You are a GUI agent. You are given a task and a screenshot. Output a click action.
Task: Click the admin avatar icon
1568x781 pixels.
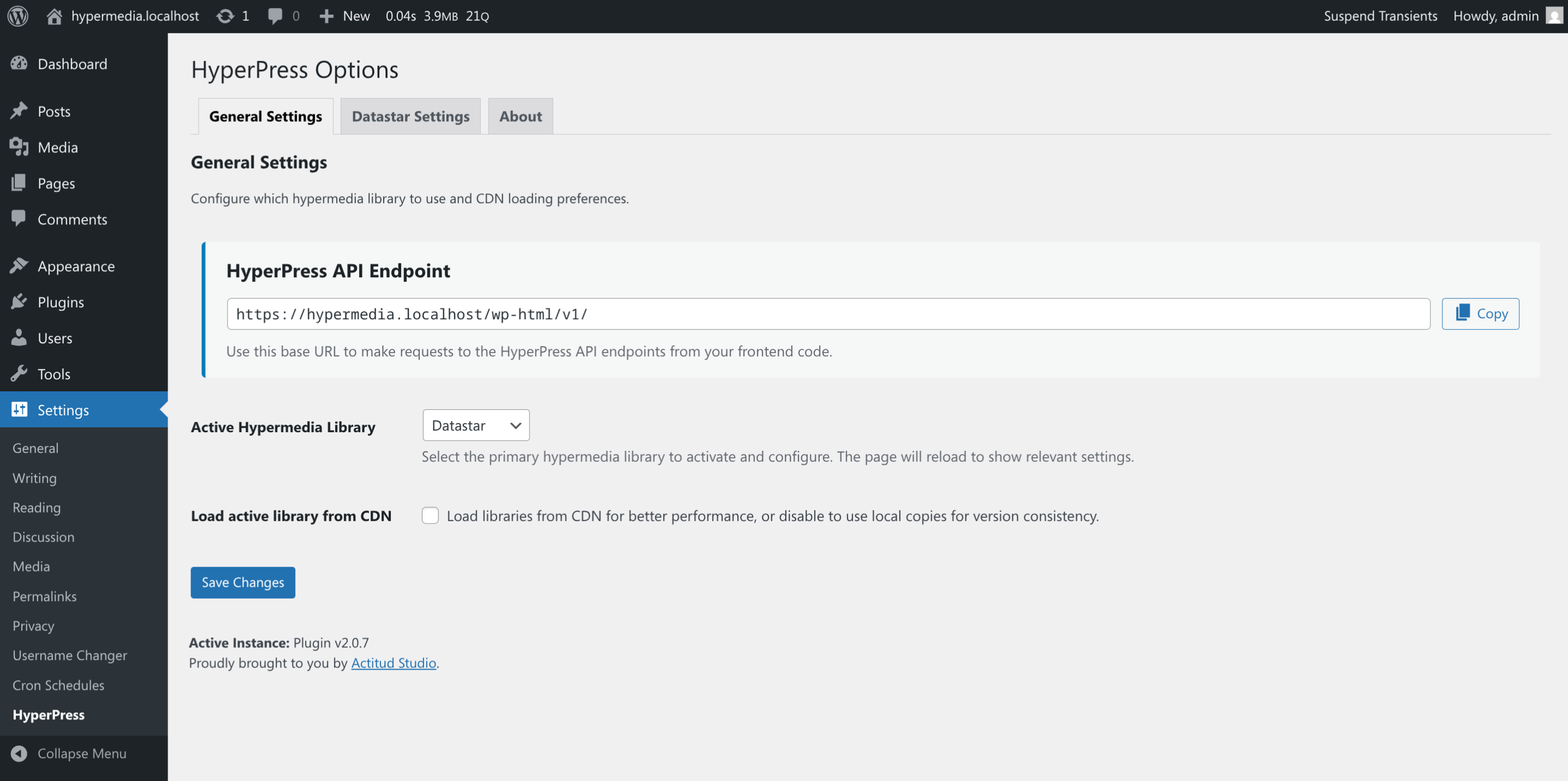[x=1554, y=16]
